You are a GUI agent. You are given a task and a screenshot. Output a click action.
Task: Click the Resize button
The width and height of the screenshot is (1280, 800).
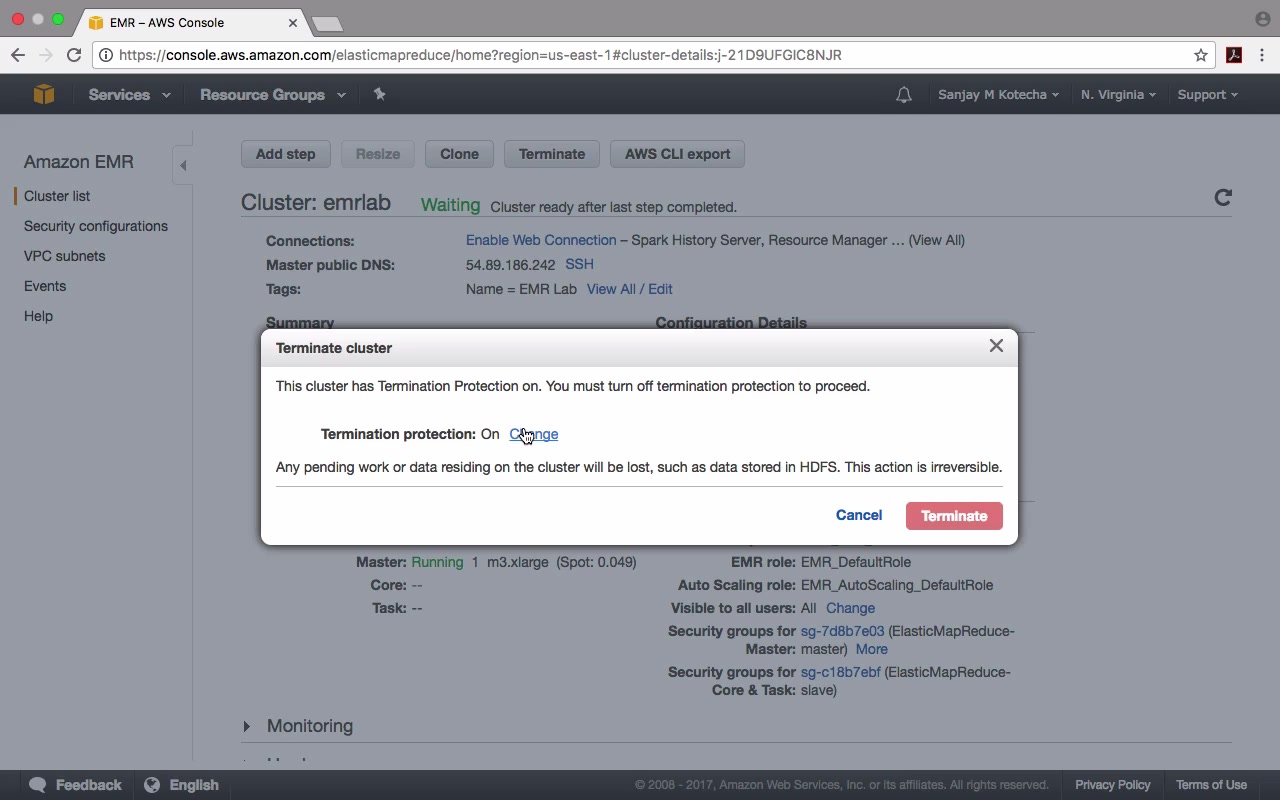(x=378, y=154)
